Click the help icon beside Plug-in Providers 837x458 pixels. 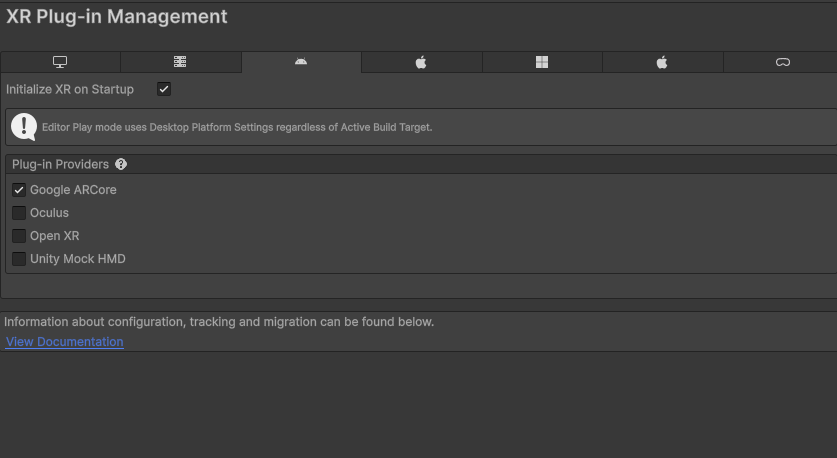[x=121, y=164]
